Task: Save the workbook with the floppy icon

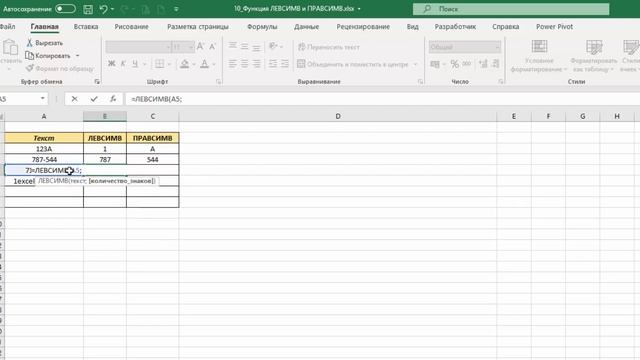Action: pos(88,9)
